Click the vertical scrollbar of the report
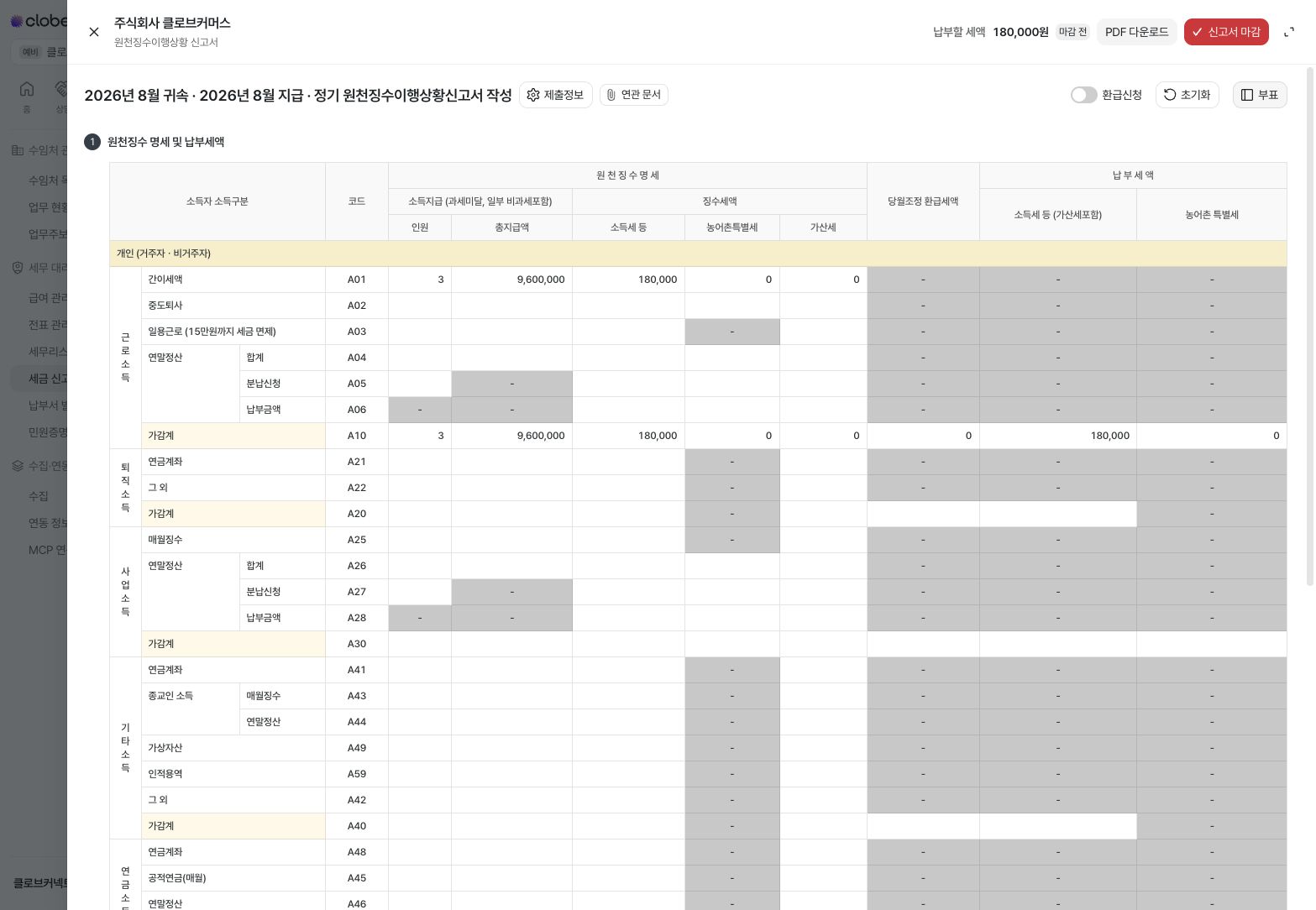Image resolution: width=1316 pixels, height=910 pixels. tap(1309, 327)
